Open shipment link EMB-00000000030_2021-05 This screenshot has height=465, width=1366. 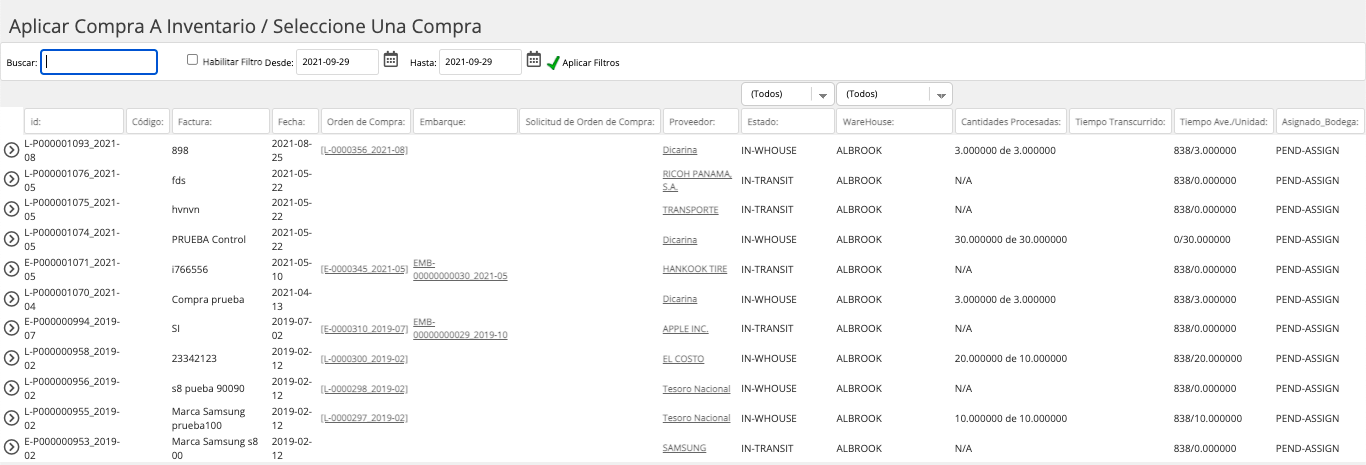[x=460, y=269]
